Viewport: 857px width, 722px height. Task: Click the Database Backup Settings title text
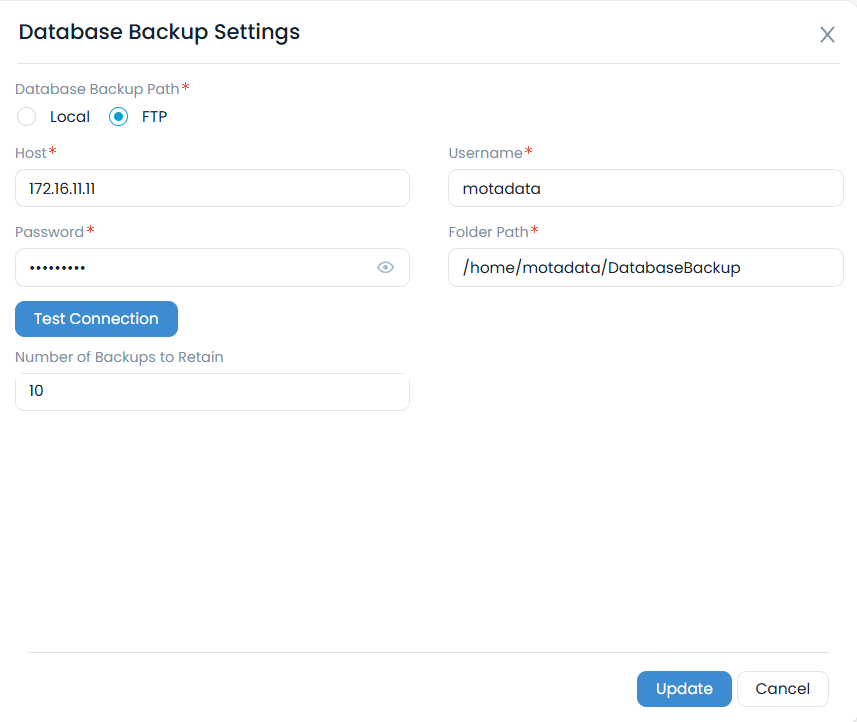point(159,32)
